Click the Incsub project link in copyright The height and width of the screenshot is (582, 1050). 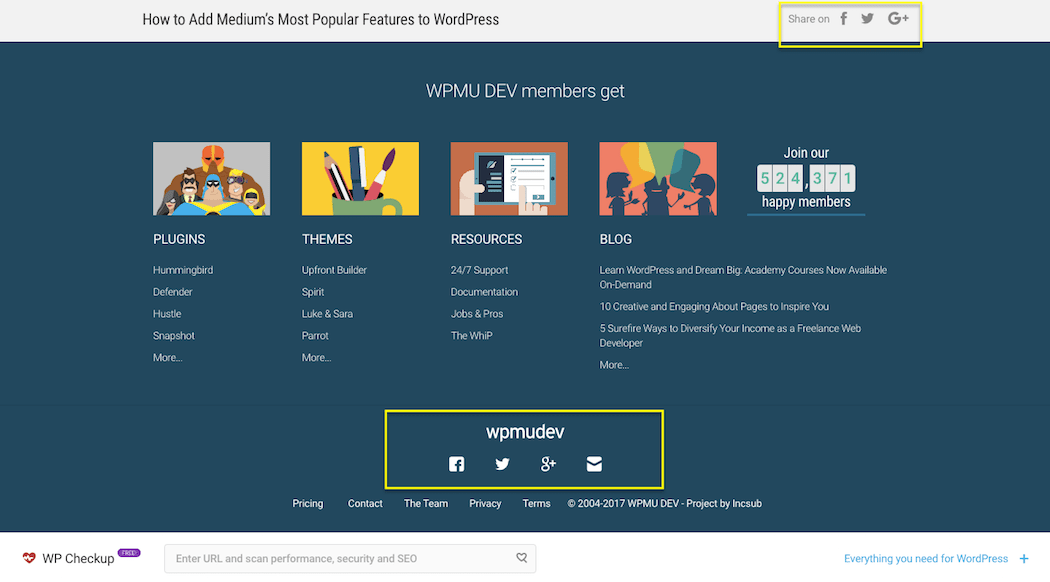tap(747, 504)
